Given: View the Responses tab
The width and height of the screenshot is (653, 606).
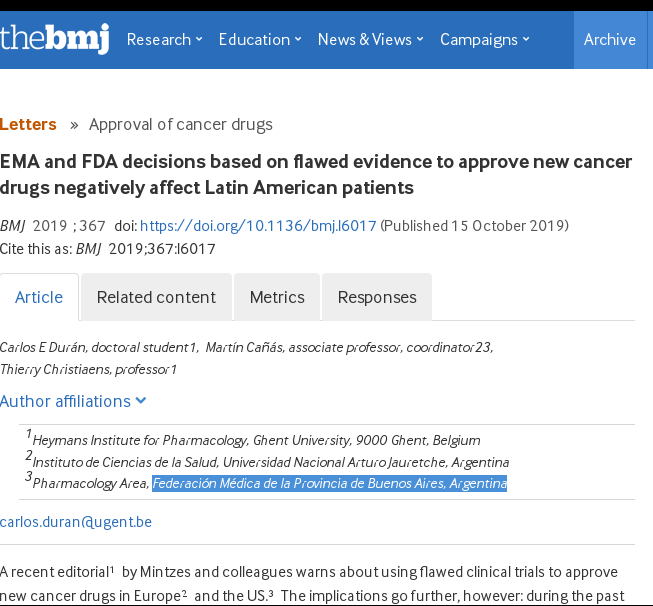Looking at the screenshot, I should 377,297.
